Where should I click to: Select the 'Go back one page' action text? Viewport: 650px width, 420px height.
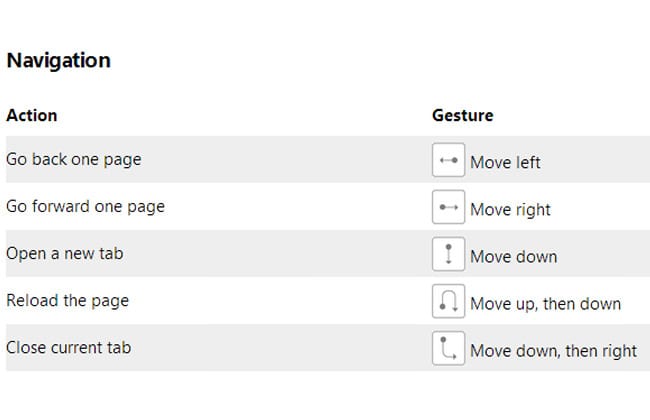click(74, 160)
